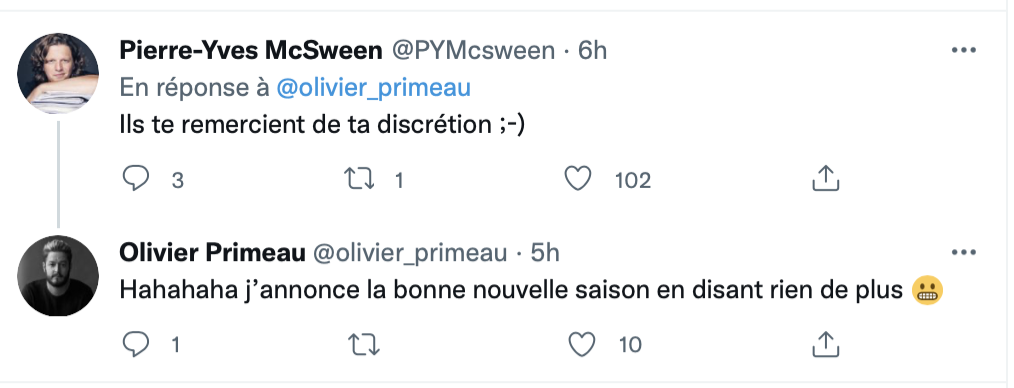Reply to Olivier Primeau's tweet

tap(136, 345)
